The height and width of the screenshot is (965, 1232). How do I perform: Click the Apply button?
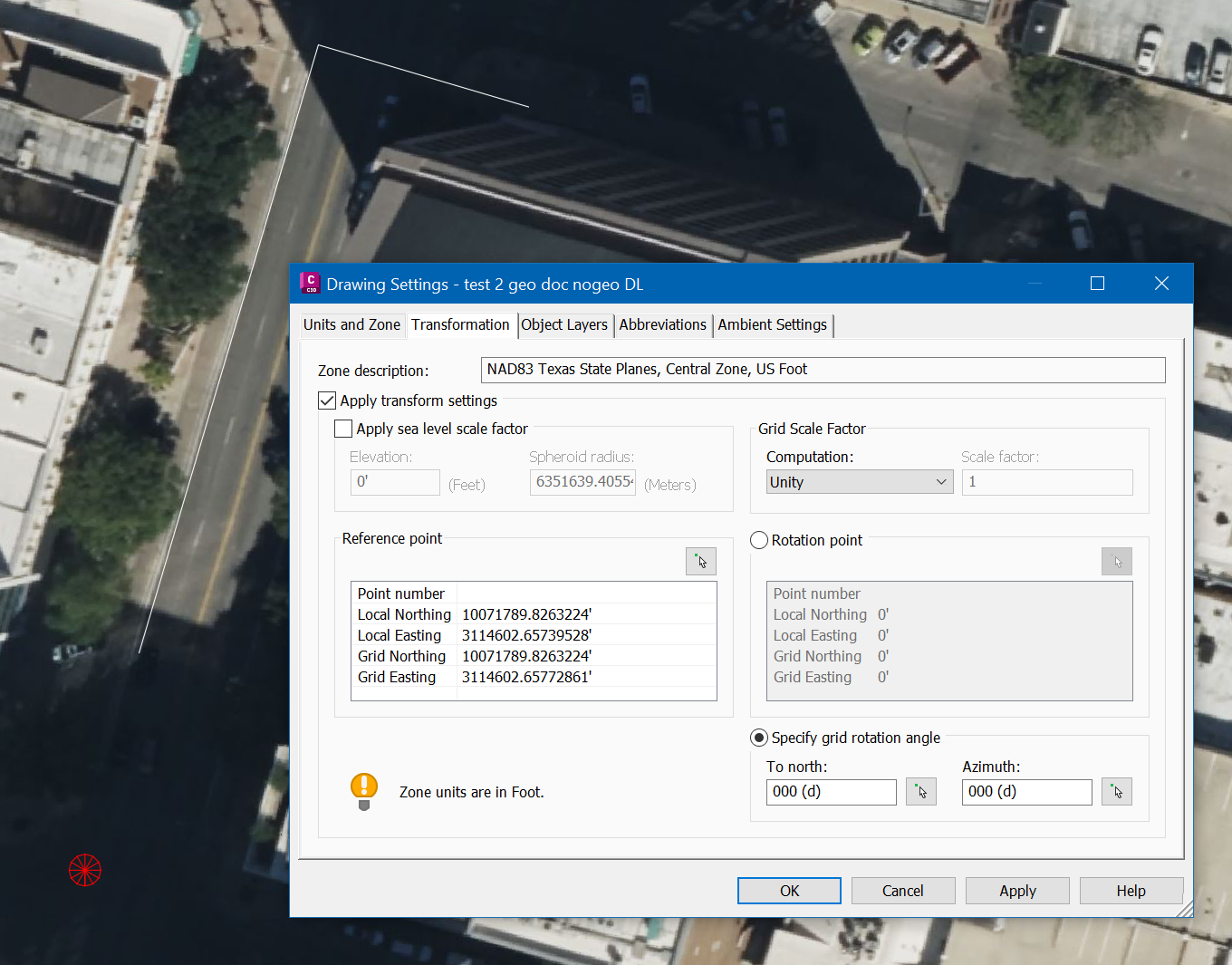(x=1016, y=890)
